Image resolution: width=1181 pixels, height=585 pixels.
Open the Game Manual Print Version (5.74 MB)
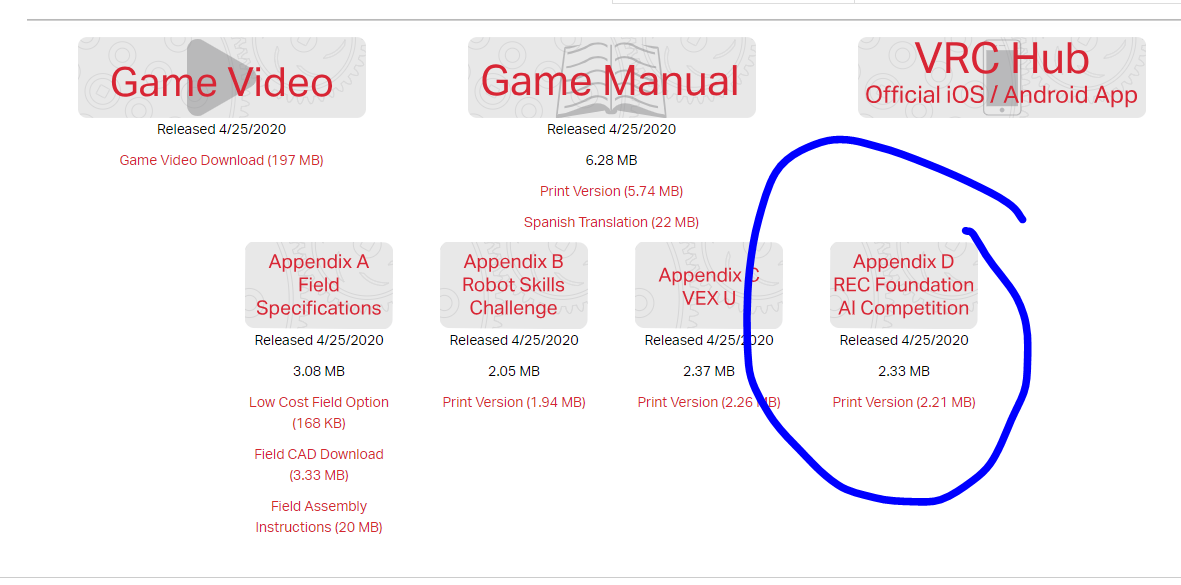[x=611, y=191]
